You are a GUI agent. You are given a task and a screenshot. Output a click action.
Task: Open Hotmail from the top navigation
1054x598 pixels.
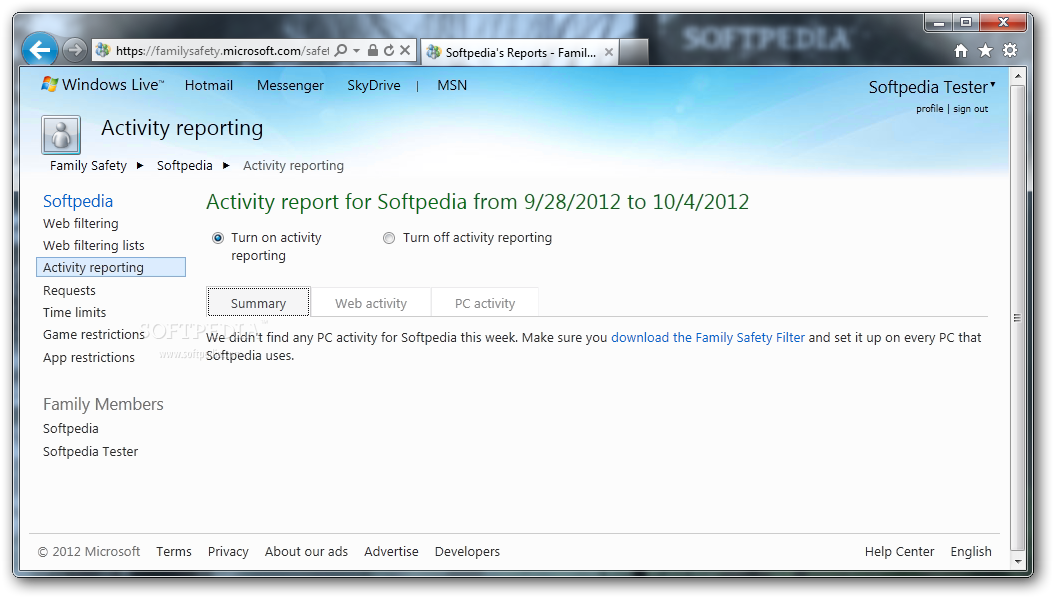pos(208,85)
